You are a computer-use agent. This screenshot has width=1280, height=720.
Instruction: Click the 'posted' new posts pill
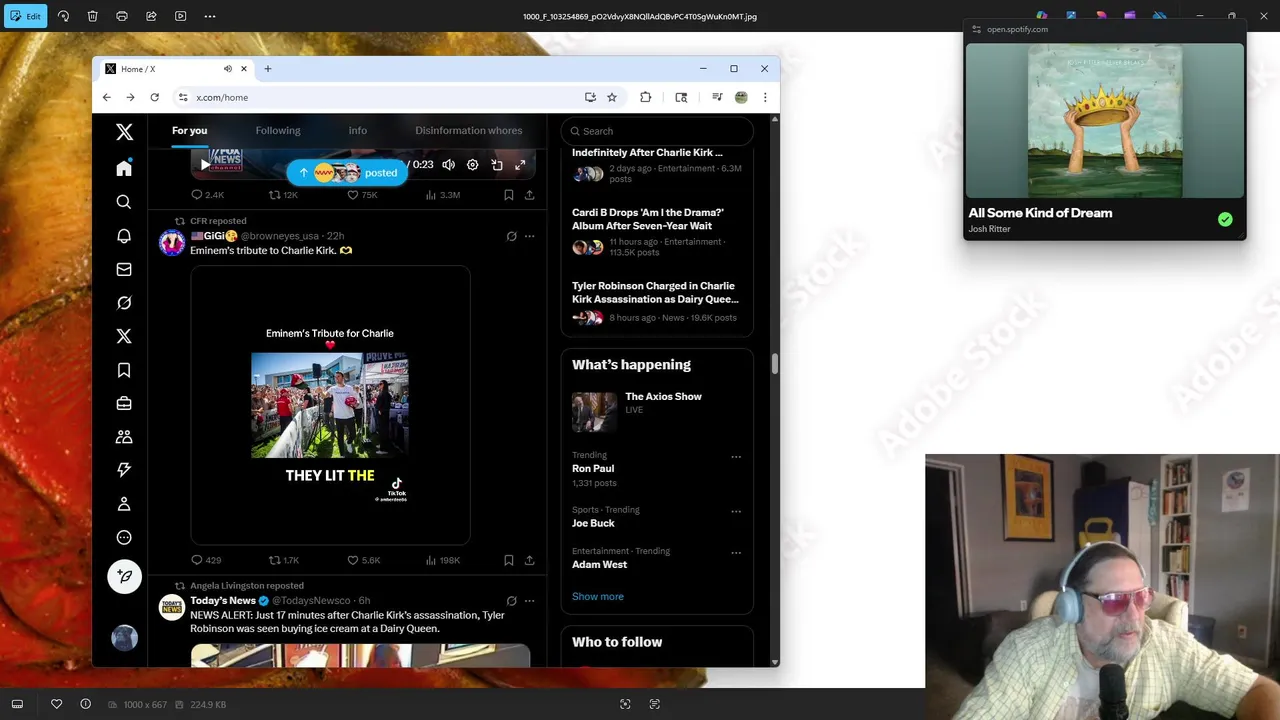(x=347, y=172)
